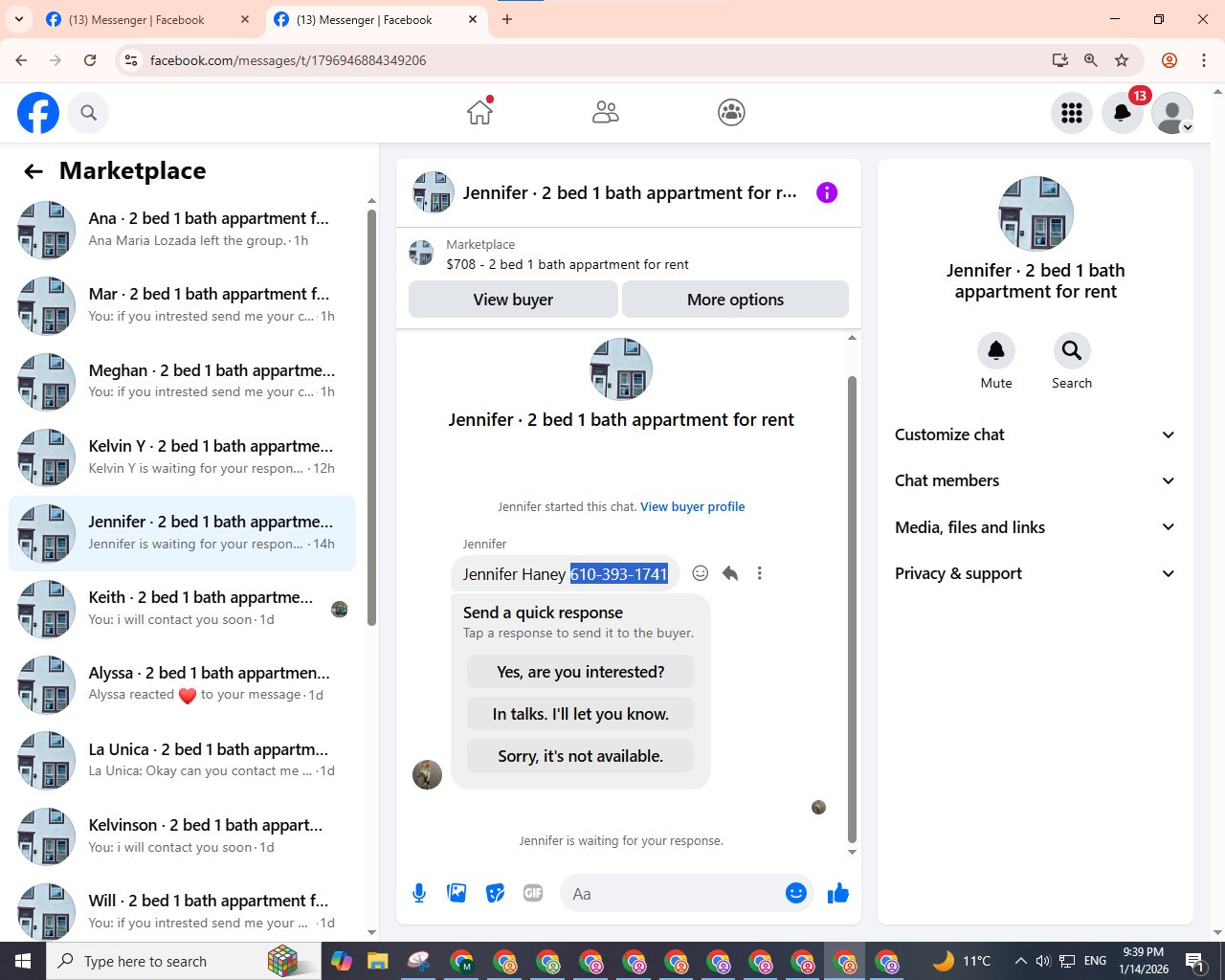The width and height of the screenshot is (1225, 980).
Task: Open the browser zoom magnifier icon
Action: 1090,60
